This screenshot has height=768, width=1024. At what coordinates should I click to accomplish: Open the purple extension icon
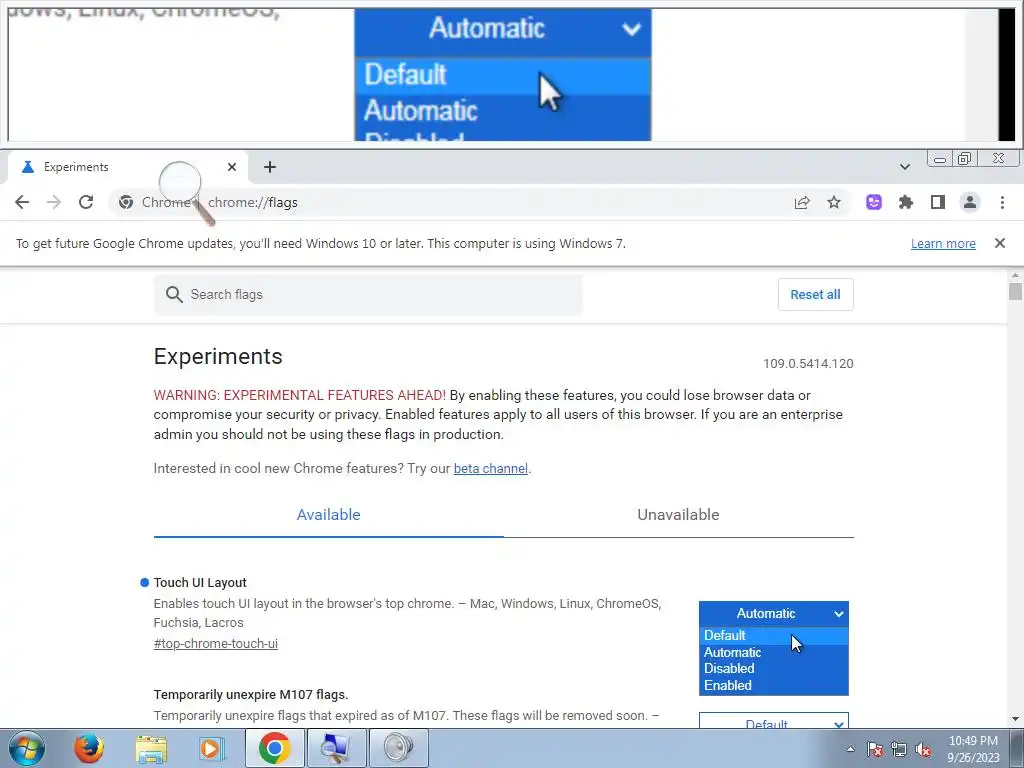pyautogui.click(x=874, y=202)
